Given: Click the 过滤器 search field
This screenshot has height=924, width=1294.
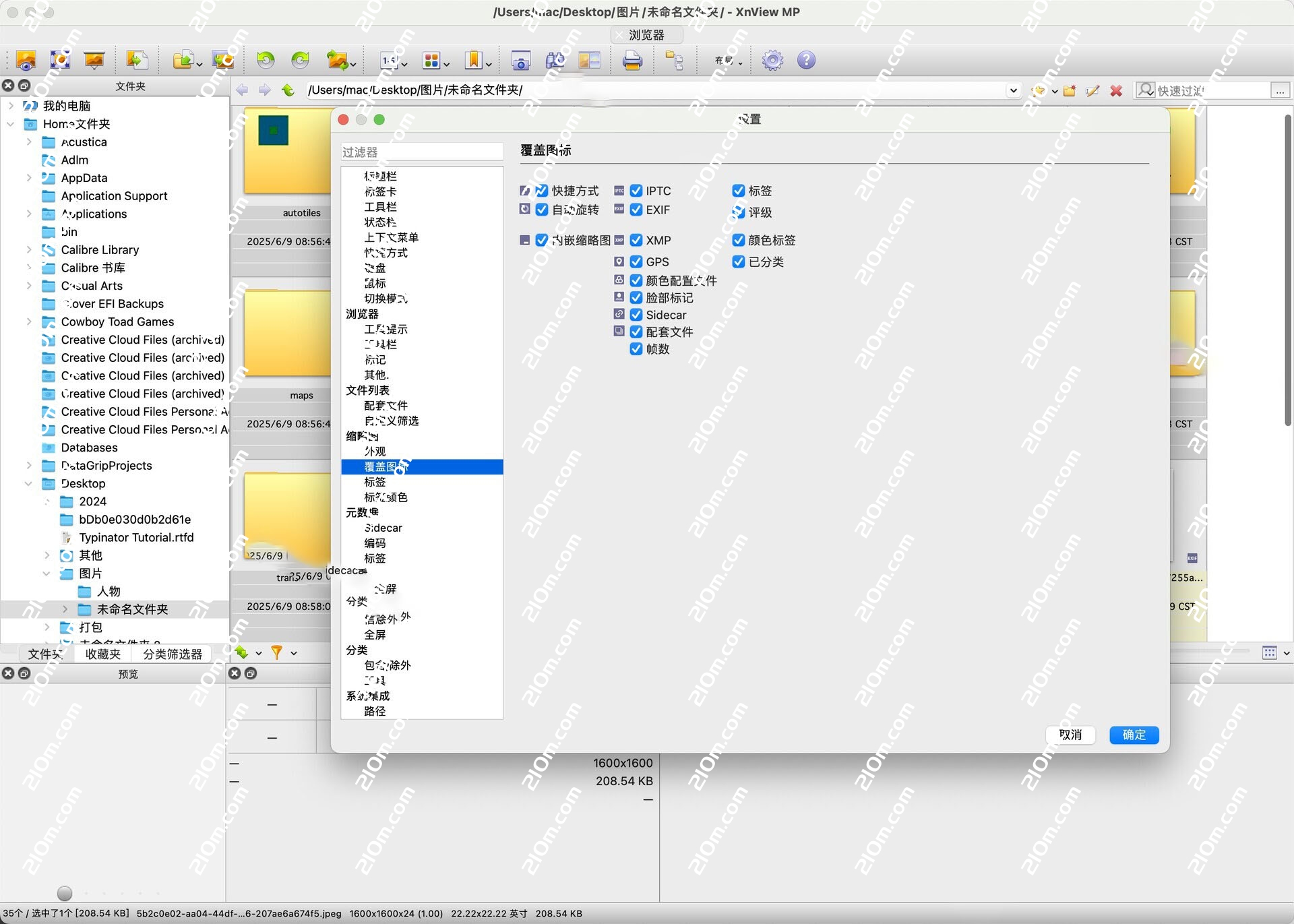Looking at the screenshot, I should tap(422, 152).
